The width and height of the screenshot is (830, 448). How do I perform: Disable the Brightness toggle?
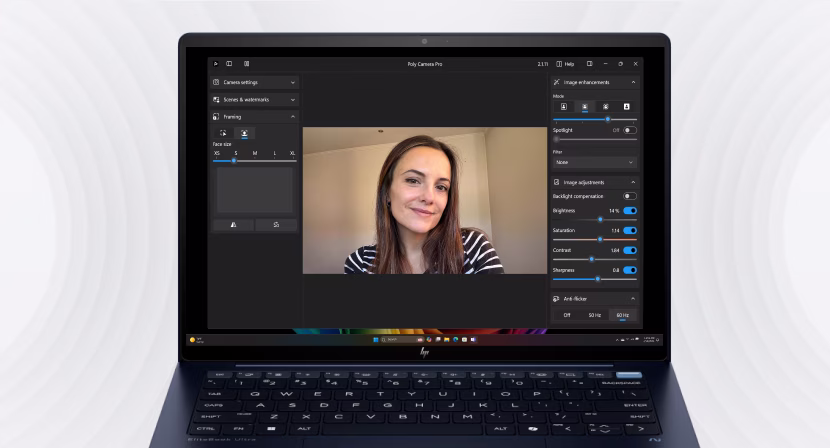(629, 211)
